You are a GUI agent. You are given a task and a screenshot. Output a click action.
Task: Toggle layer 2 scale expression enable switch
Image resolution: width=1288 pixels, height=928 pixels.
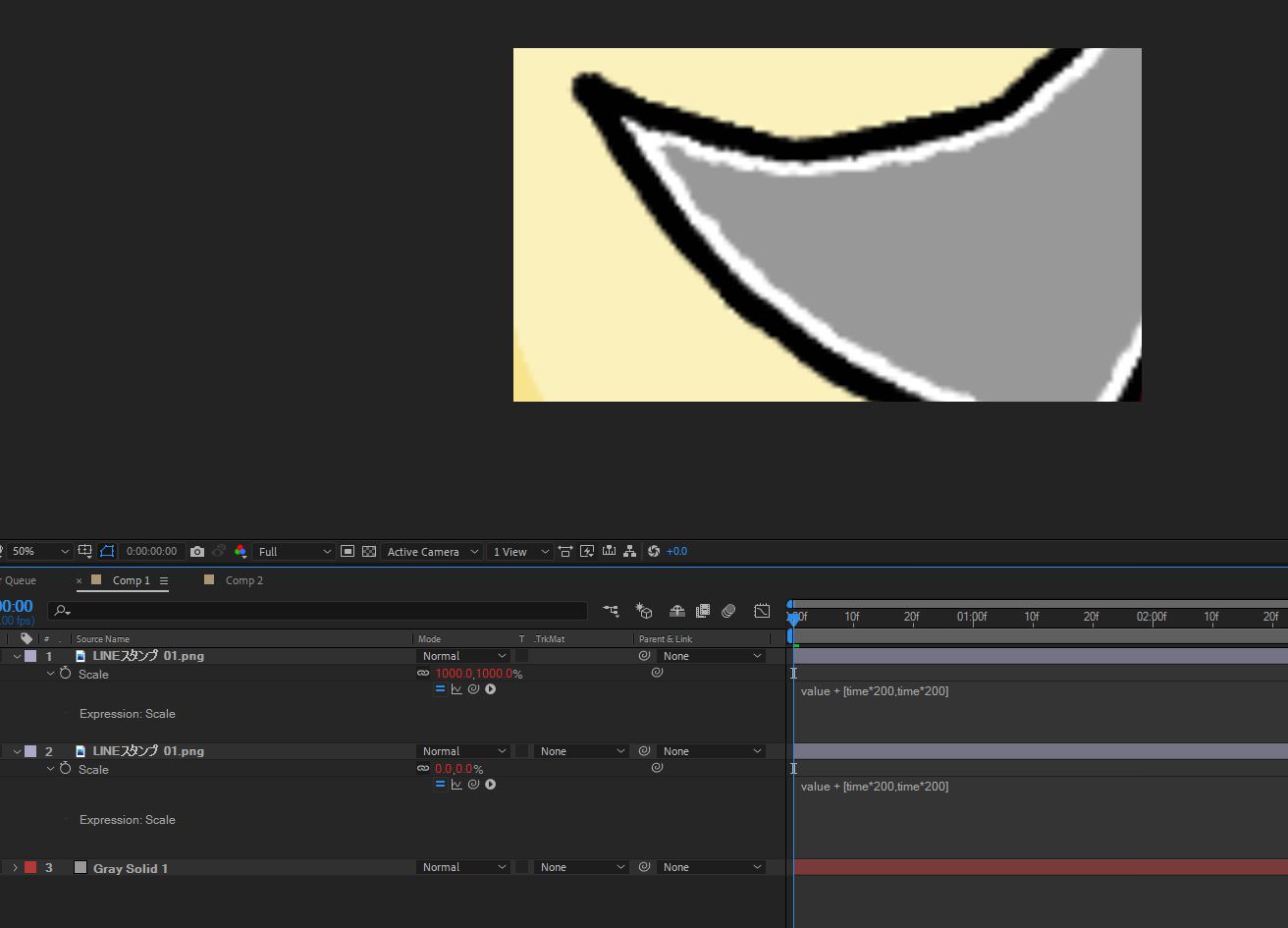click(440, 785)
